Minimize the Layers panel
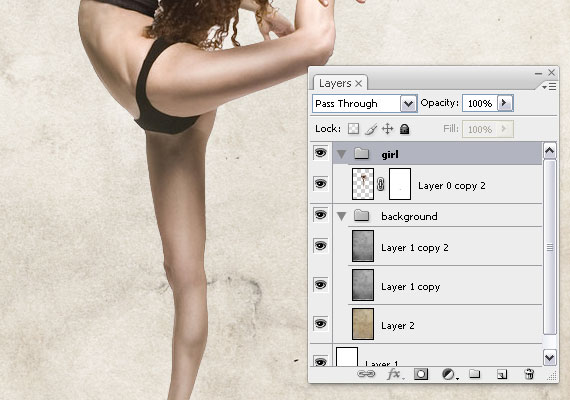570x400 pixels. 538,73
